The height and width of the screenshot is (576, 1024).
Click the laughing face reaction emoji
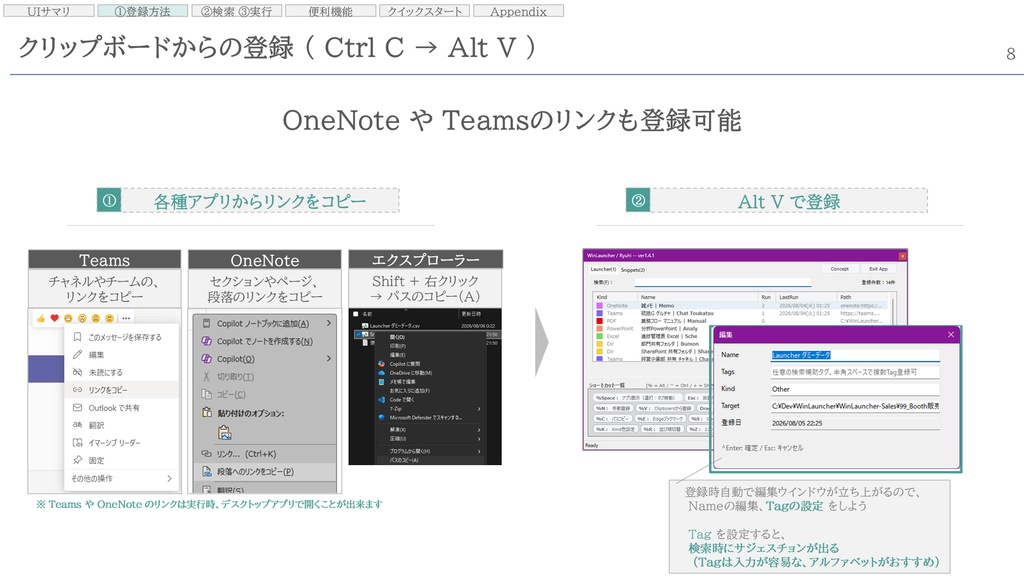(x=68, y=318)
